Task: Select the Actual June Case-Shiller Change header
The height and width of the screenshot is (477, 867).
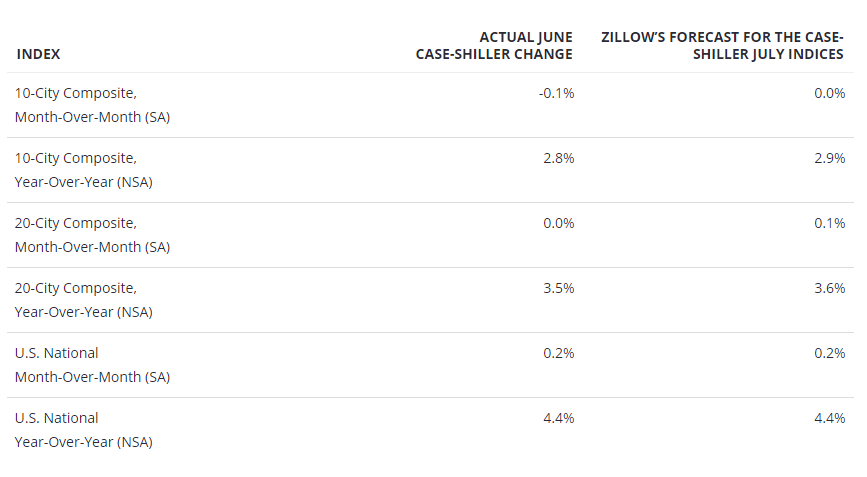Action: [x=494, y=46]
